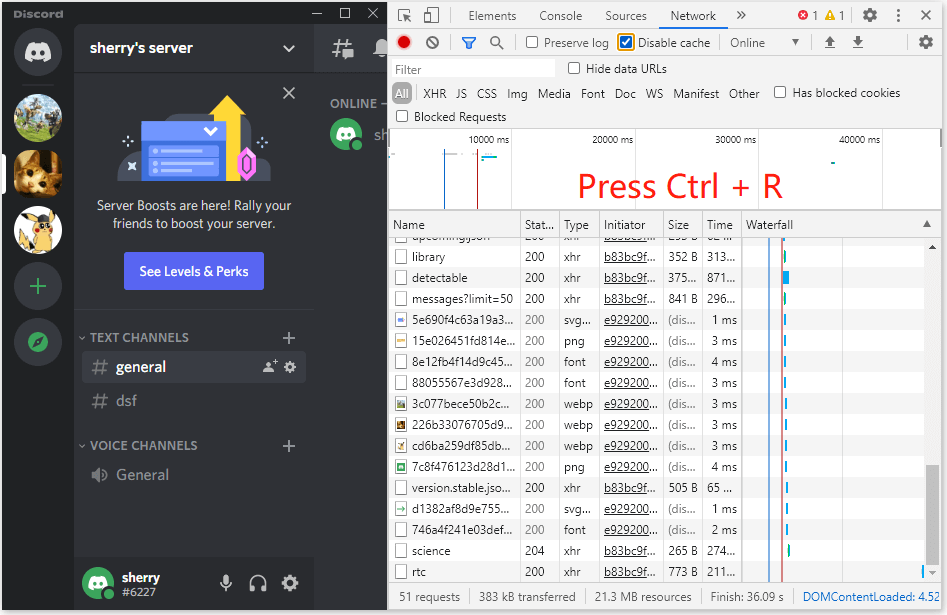The width and height of the screenshot is (947, 615).
Task: Switch to the Console tab
Action: point(560,16)
